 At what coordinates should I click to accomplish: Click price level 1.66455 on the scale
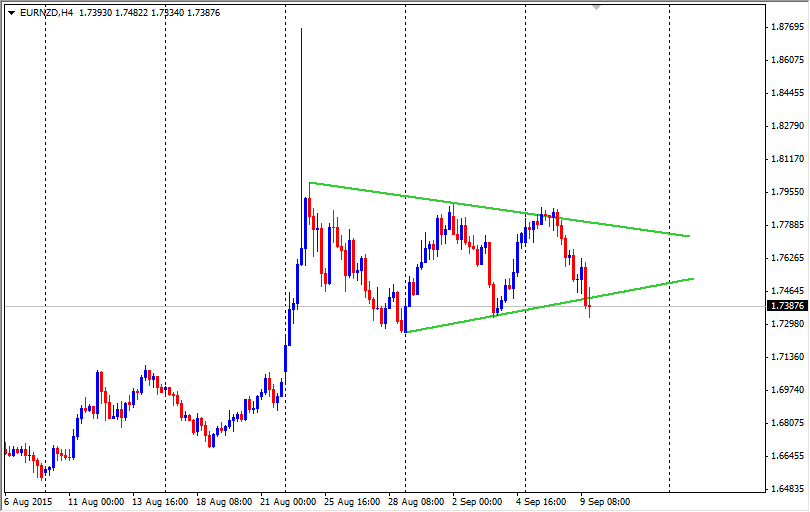(788, 456)
